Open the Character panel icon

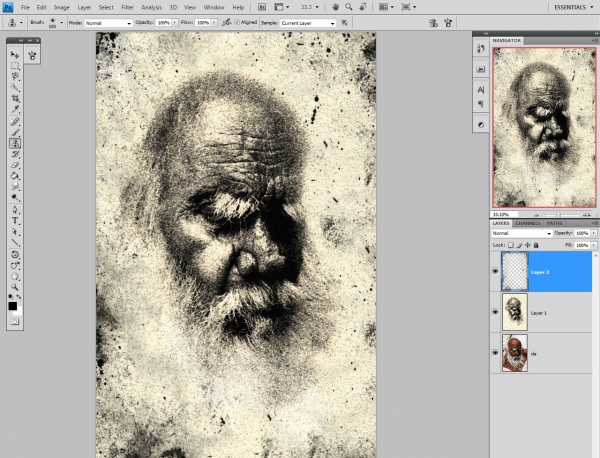(x=481, y=90)
